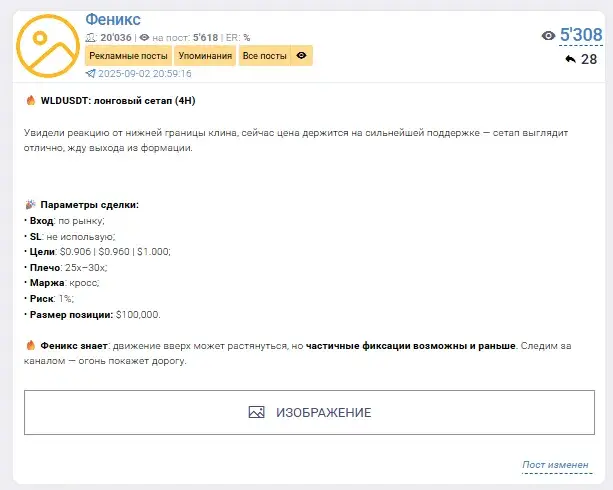Click the line Размер позиции: $100,000

pos(92,314)
